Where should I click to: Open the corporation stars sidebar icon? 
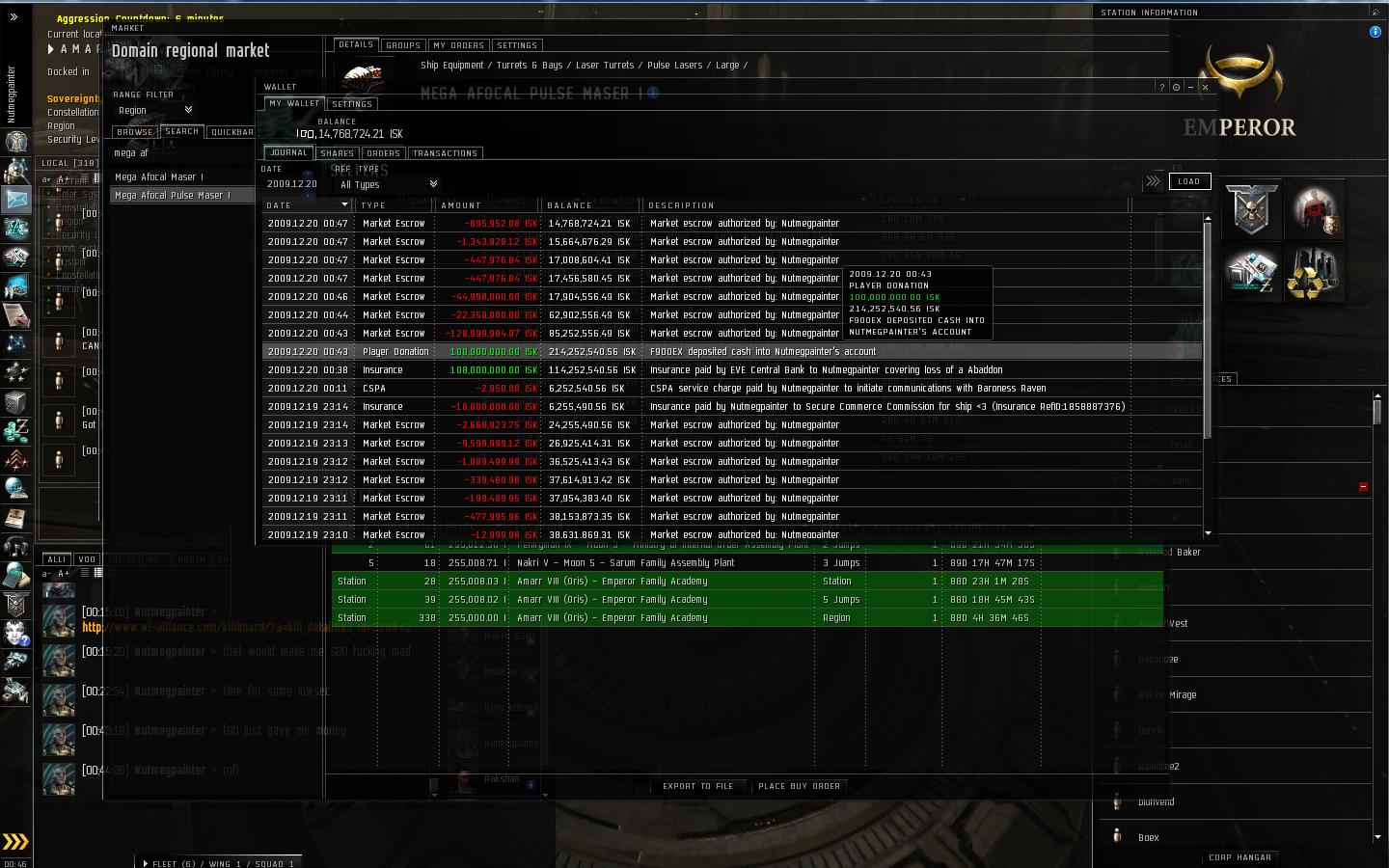[x=16, y=373]
